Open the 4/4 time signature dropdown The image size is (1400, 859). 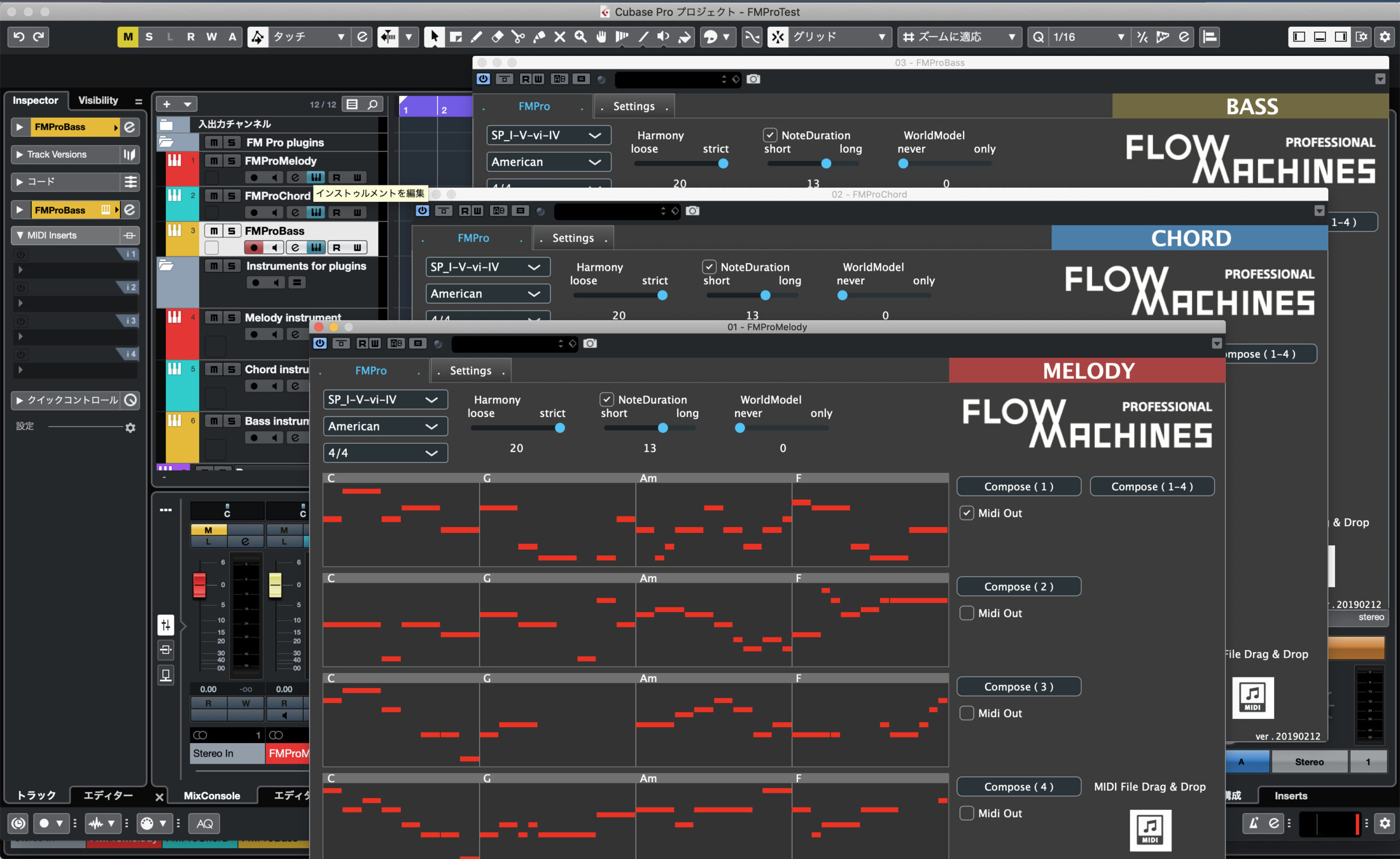tap(385, 453)
